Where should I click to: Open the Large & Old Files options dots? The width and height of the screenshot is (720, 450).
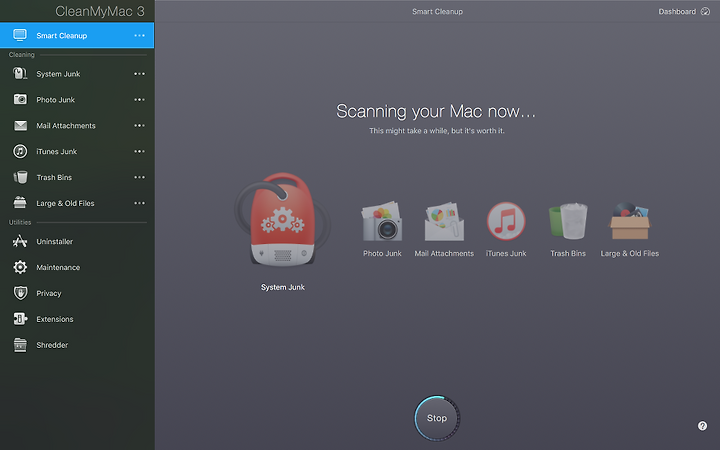click(139, 203)
